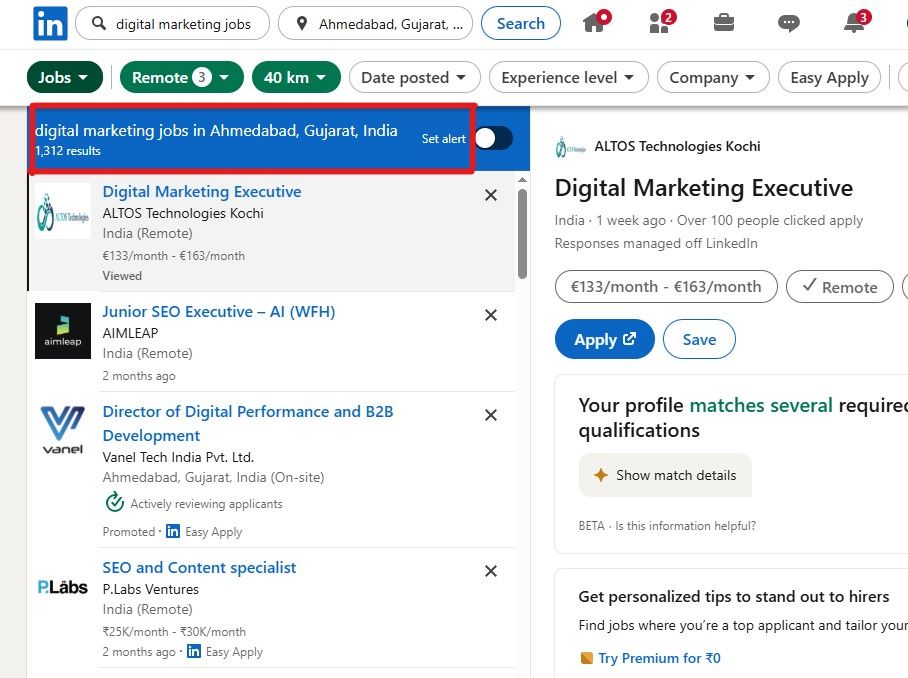This screenshot has height=678, width=908.
Task: Open the 40 km distance dropdown
Action: [x=296, y=77]
